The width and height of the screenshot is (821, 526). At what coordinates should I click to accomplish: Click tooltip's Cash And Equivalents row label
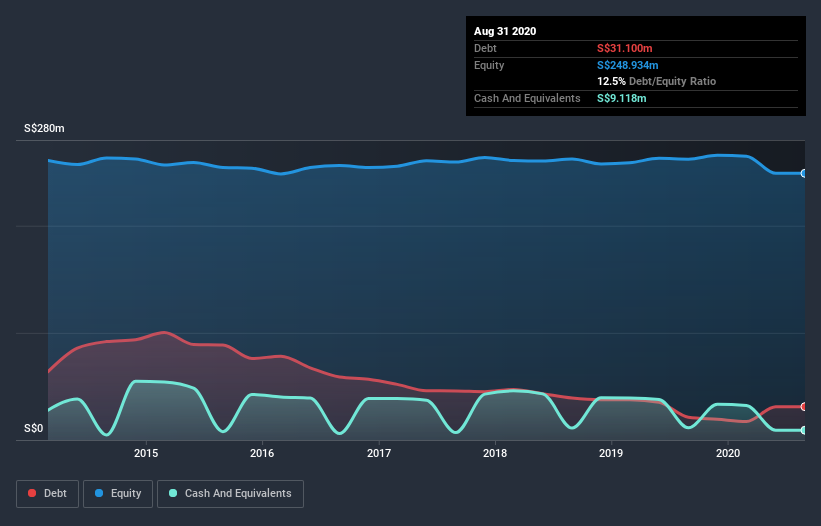coord(527,98)
